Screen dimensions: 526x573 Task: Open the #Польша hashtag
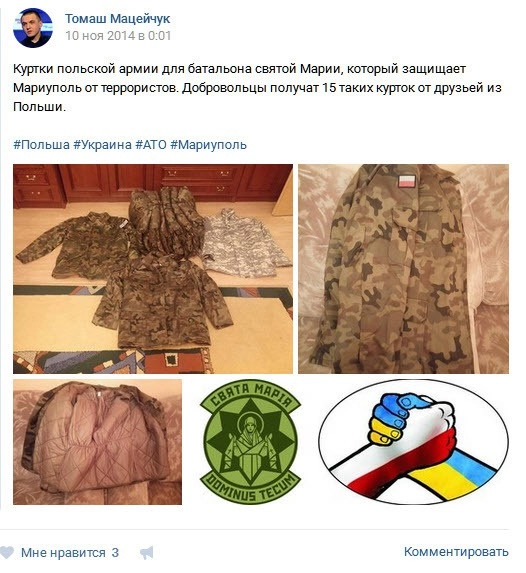click(41, 144)
